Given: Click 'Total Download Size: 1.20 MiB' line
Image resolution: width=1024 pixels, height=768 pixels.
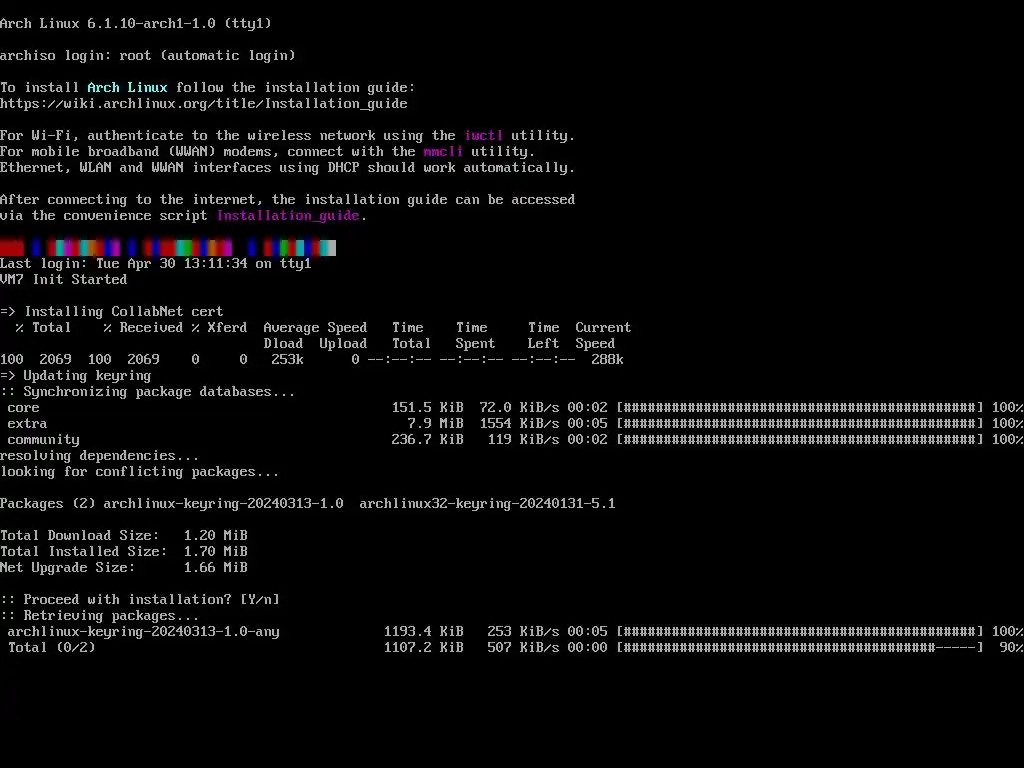Looking at the screenshot, I should (124, 536).
